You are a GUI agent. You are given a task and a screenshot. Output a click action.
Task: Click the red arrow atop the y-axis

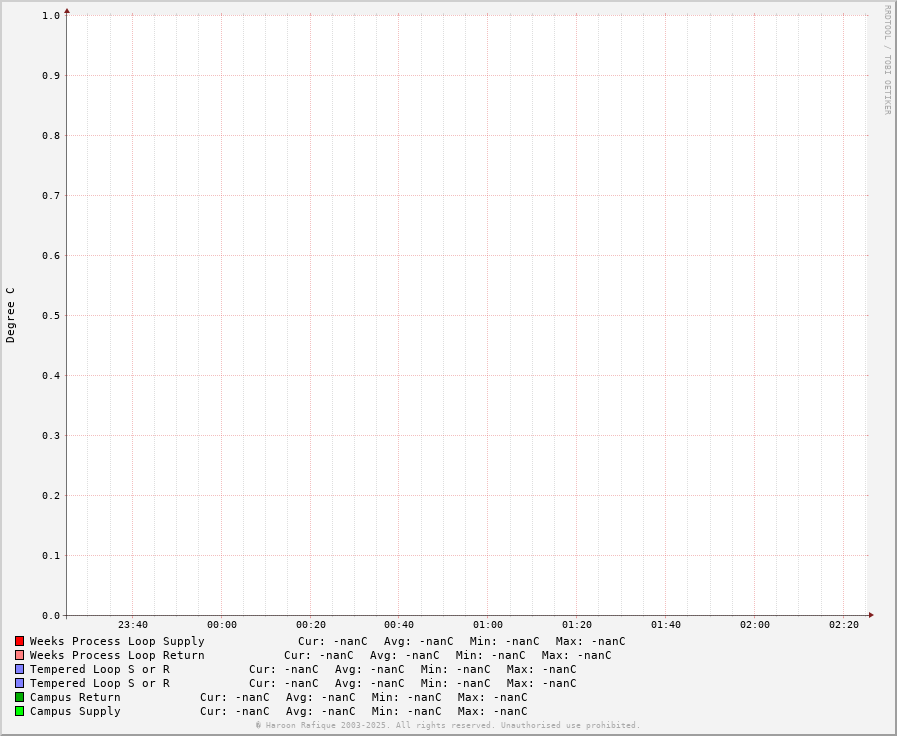point(67,11)
